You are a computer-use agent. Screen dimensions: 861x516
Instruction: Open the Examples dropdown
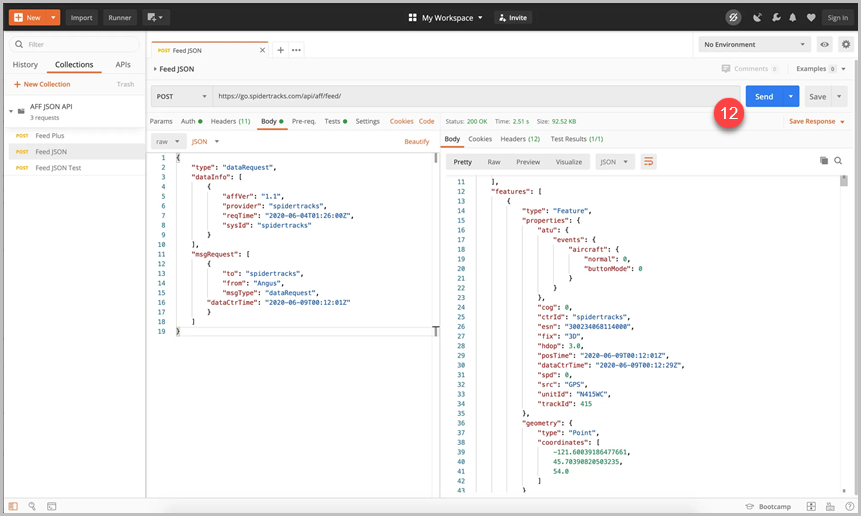tap(821, 69)
